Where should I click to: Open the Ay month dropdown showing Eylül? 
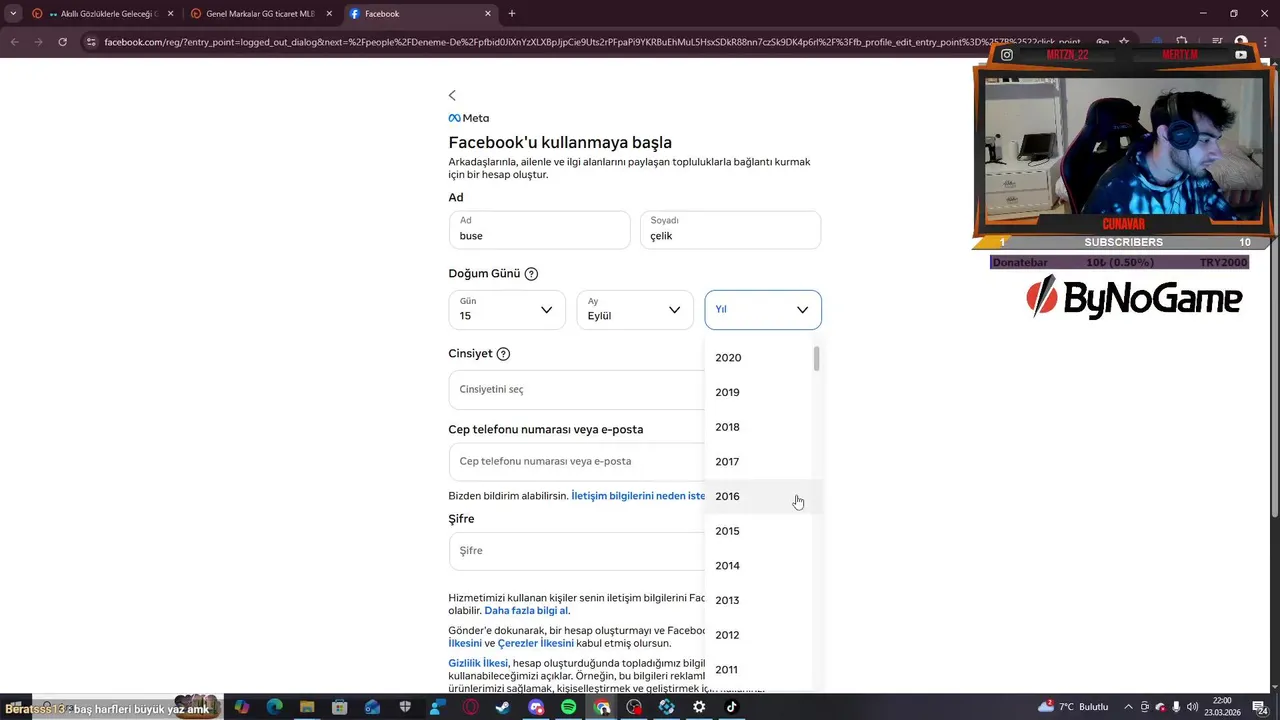(x=635, y=310)
